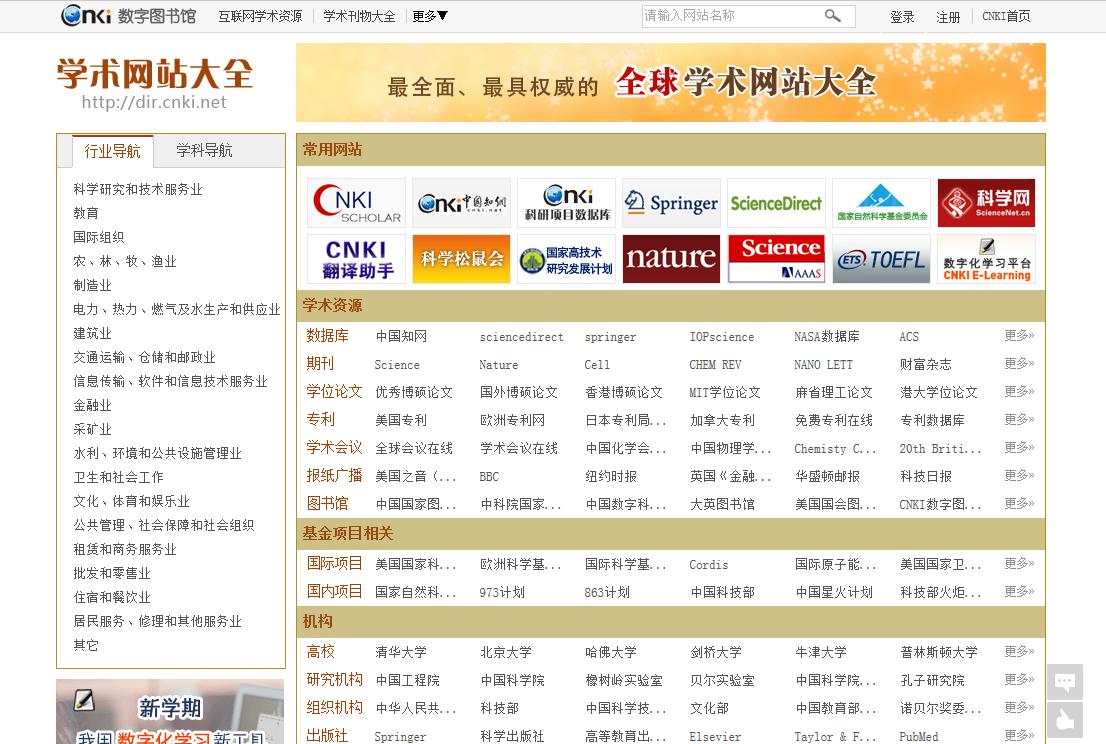This screenshot has height=744, width=1106.
Task: Select the CNKI SCHOLAR logo
Action: pyautogui.click(x=356, y=203)
